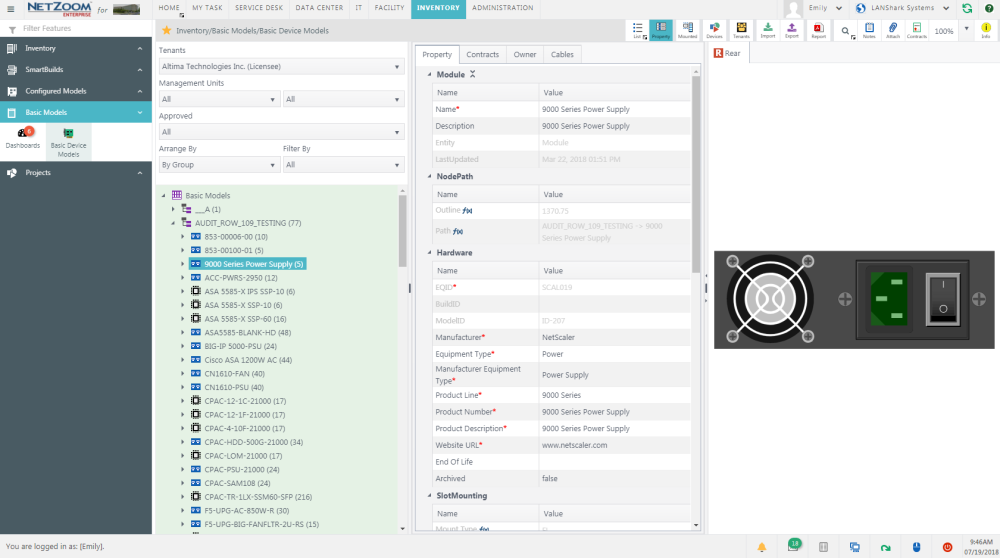Click the green redo arrow status icon
Screen dimensions: 1000x558
885,547
